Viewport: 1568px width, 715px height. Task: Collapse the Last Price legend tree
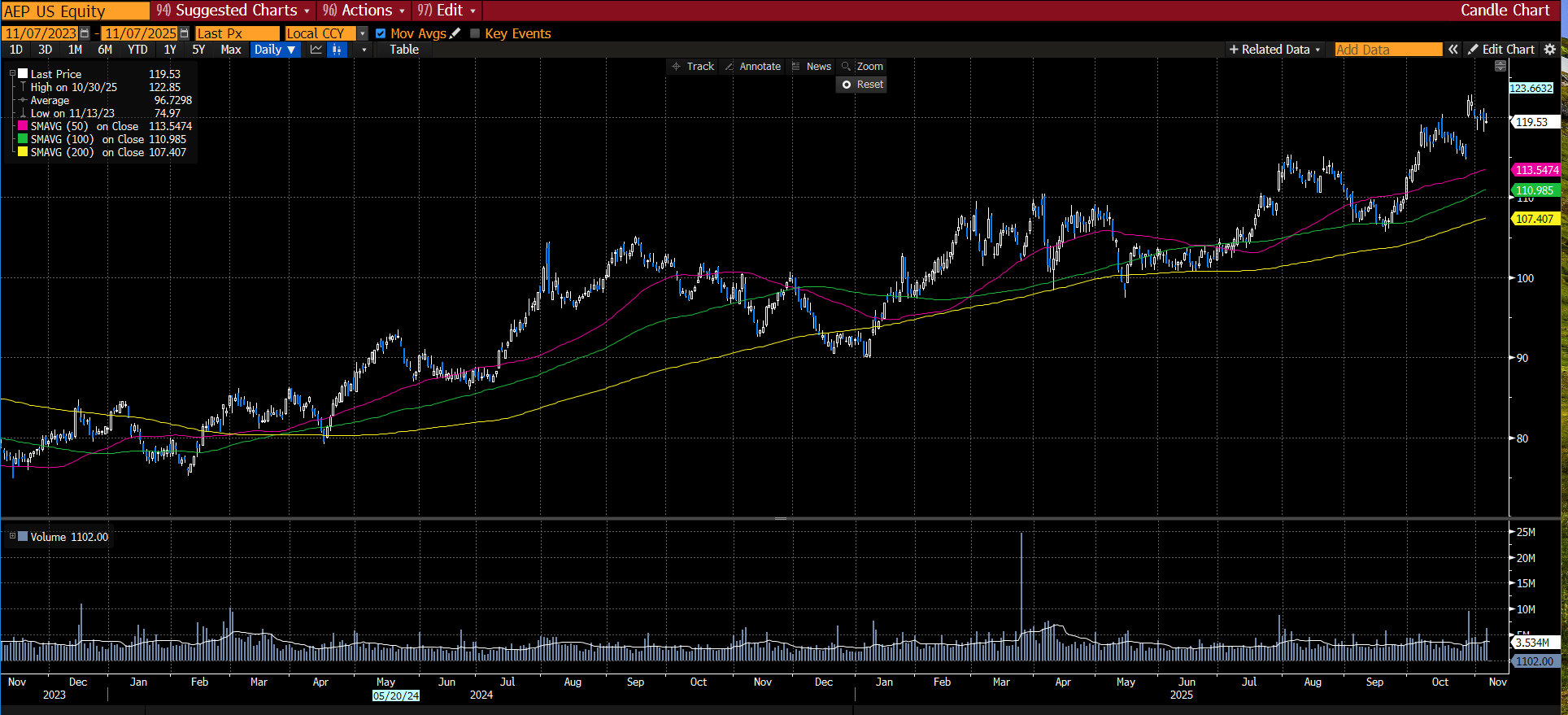pyautogui.click(x=12, y=74)
